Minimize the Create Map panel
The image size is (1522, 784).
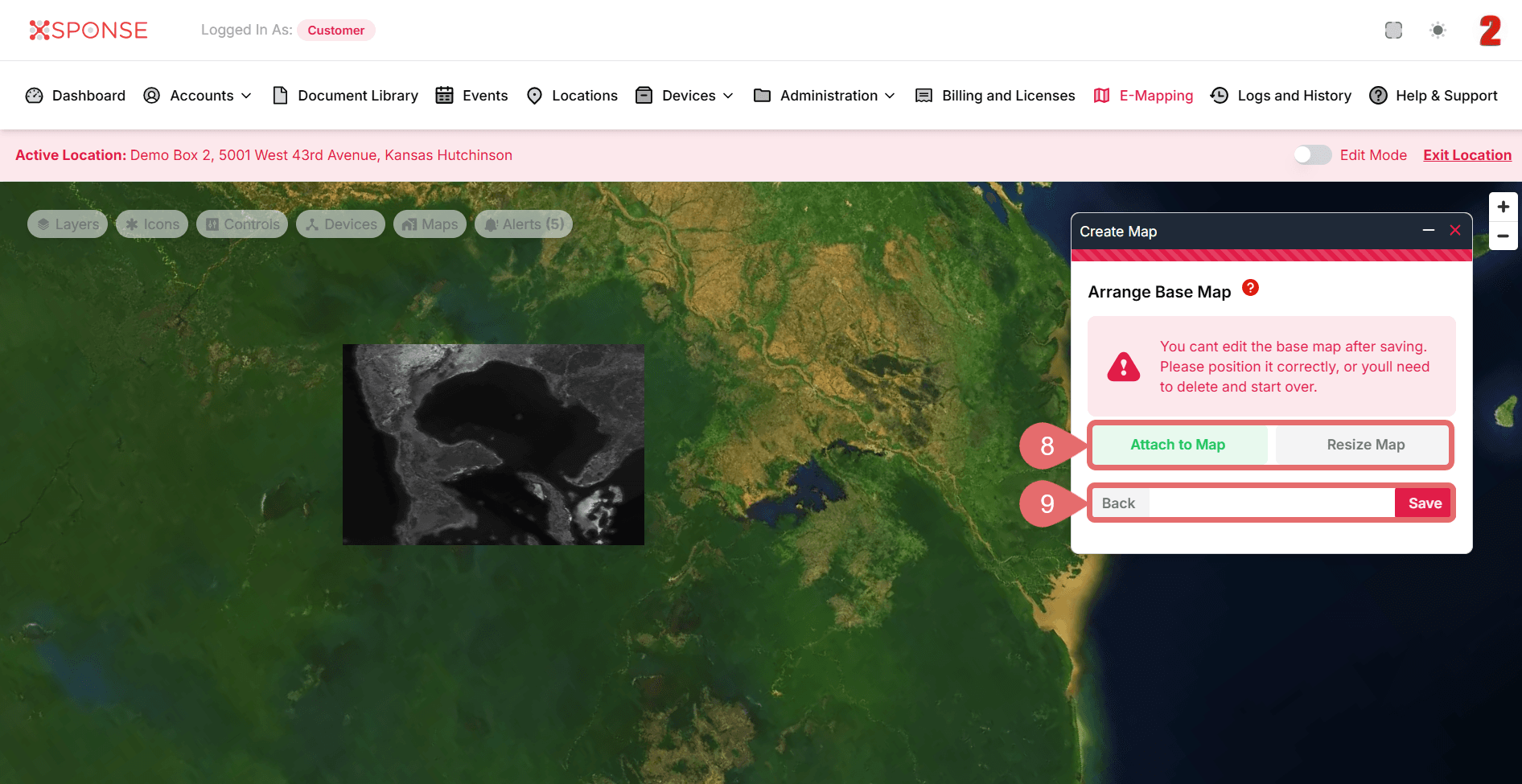coord(1428,231)
